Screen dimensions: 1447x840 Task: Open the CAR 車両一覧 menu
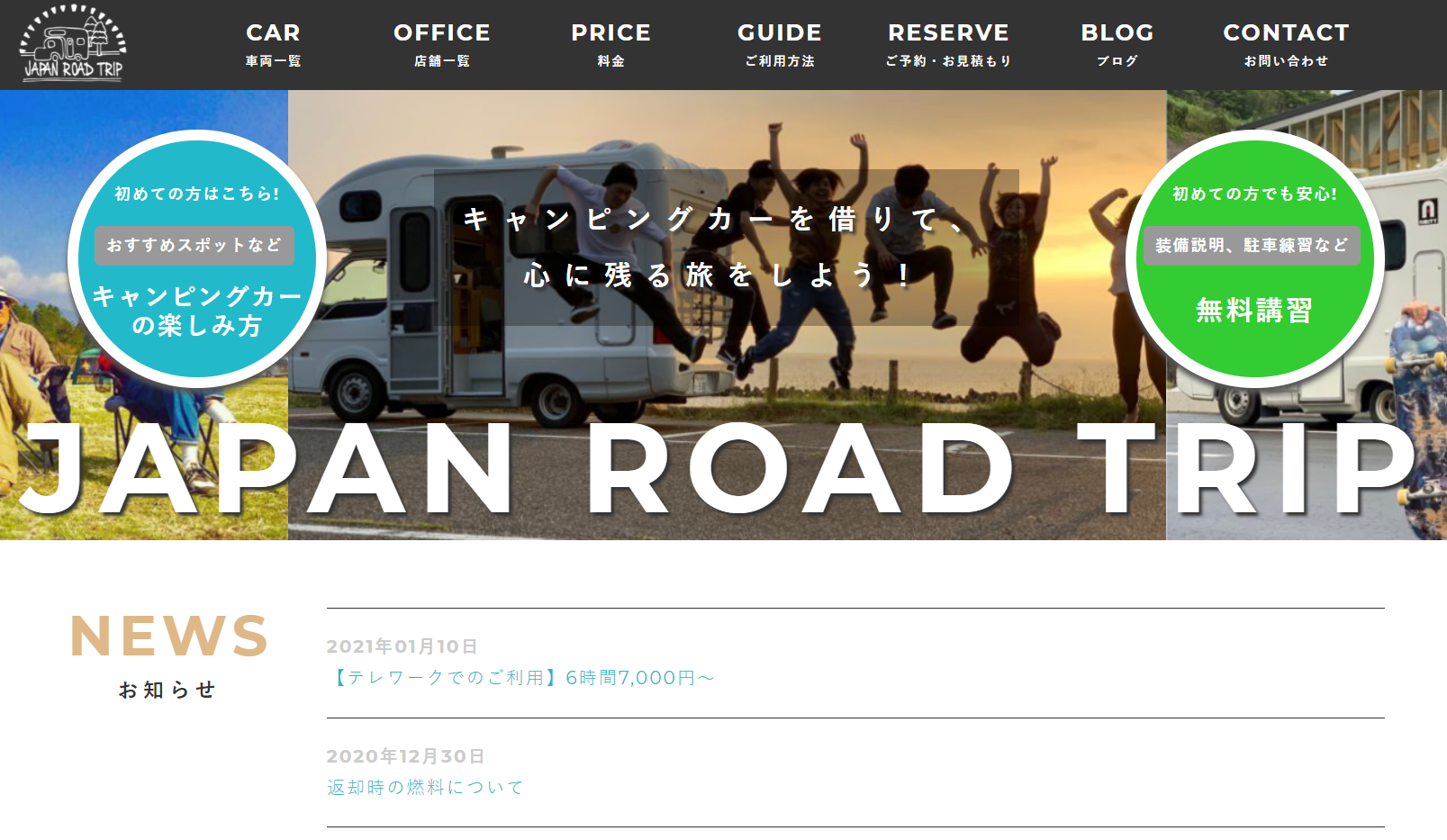tap(273, 44)
